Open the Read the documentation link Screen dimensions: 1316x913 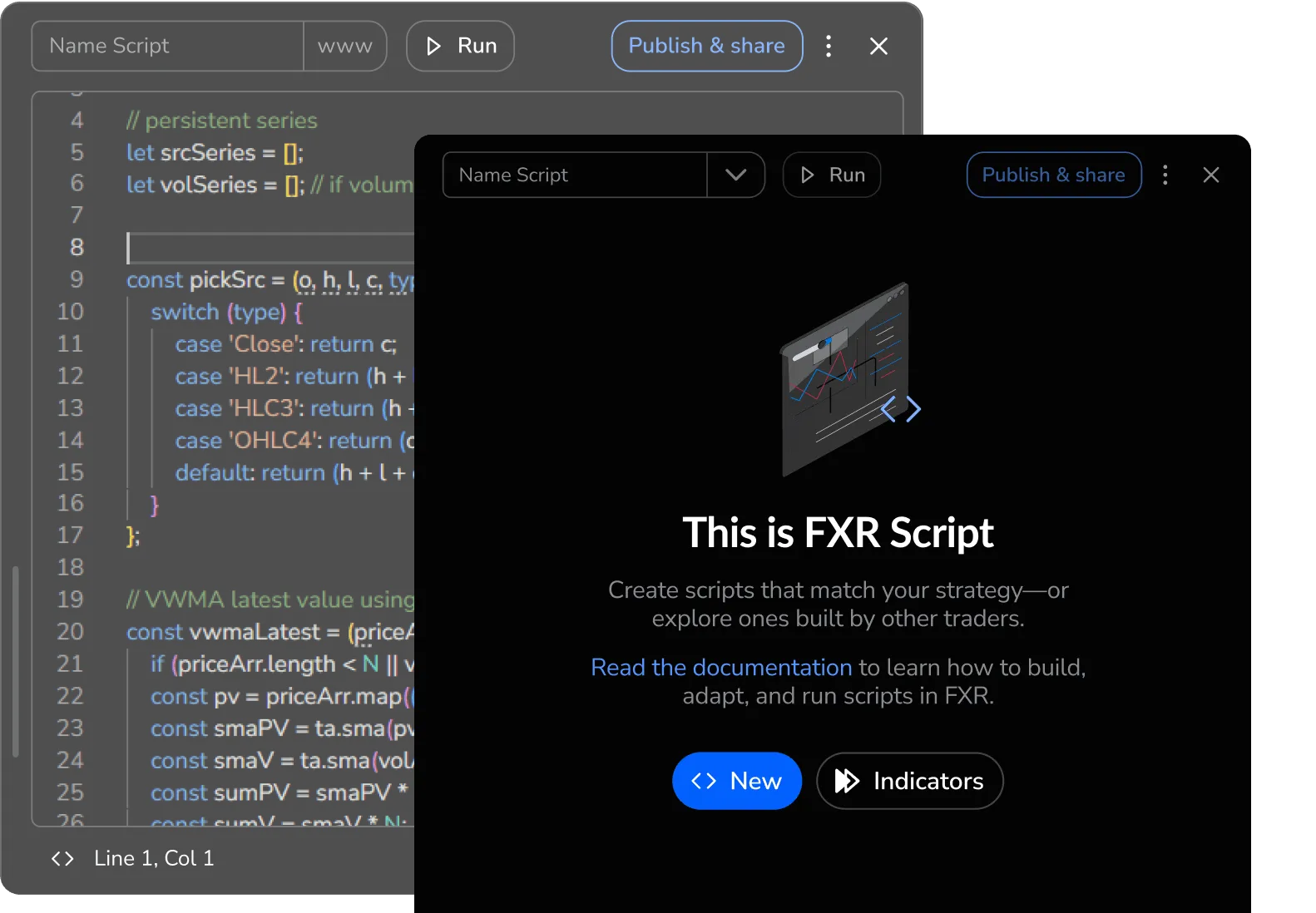721,667
